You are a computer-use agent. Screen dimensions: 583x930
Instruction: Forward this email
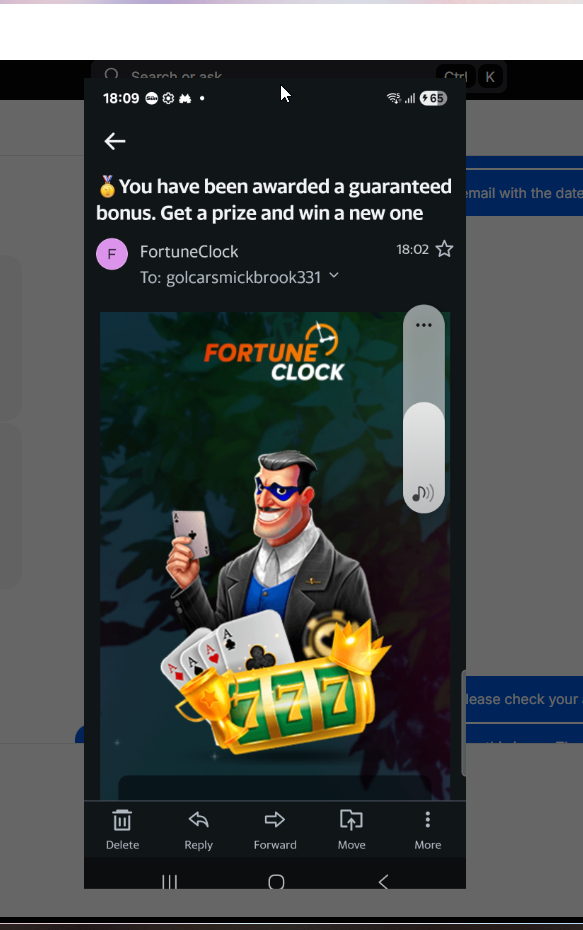pyautogui.click(x=275, y=829)
